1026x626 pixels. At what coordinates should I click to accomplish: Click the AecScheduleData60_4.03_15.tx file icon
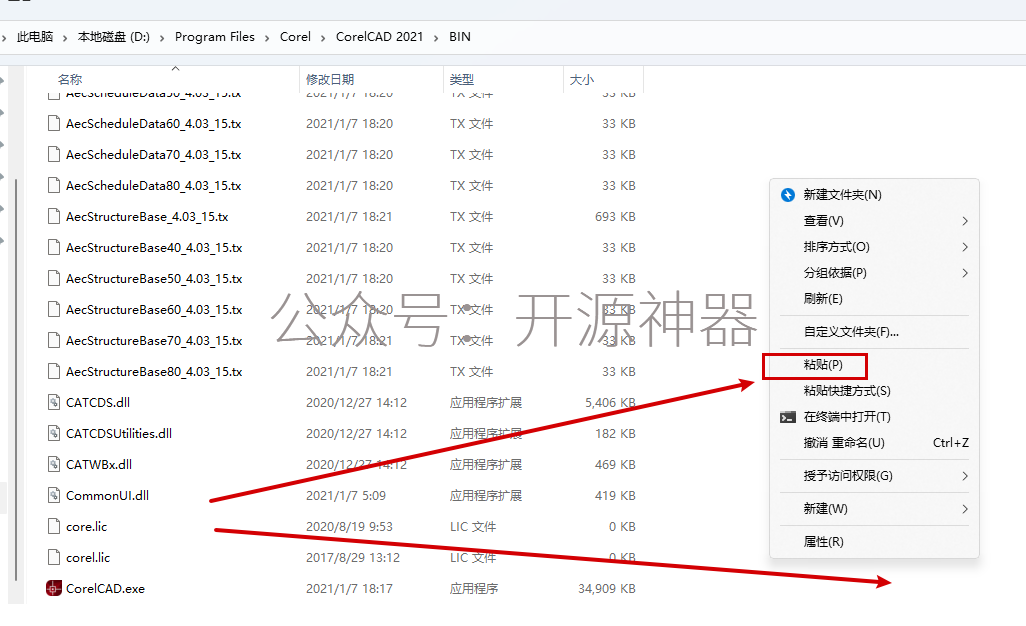click(x=54, y=123)
